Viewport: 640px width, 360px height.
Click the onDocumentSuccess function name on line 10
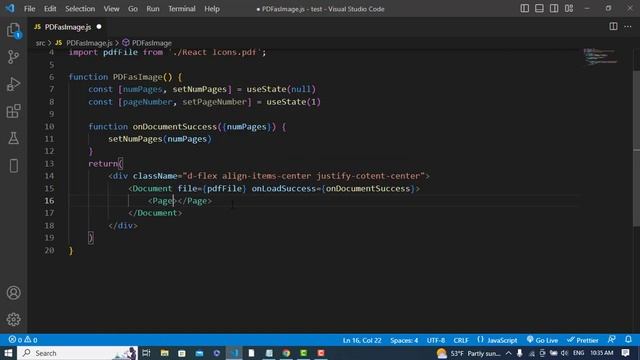pos(174,127)
